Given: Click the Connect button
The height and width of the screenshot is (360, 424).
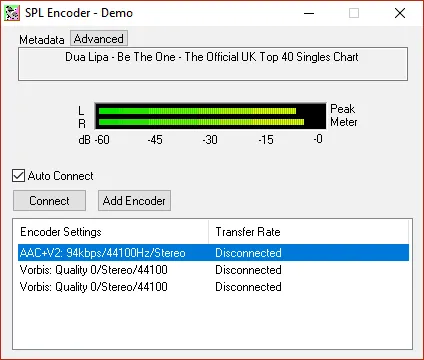Looking at the screenshot, I should tap(49, 201).
